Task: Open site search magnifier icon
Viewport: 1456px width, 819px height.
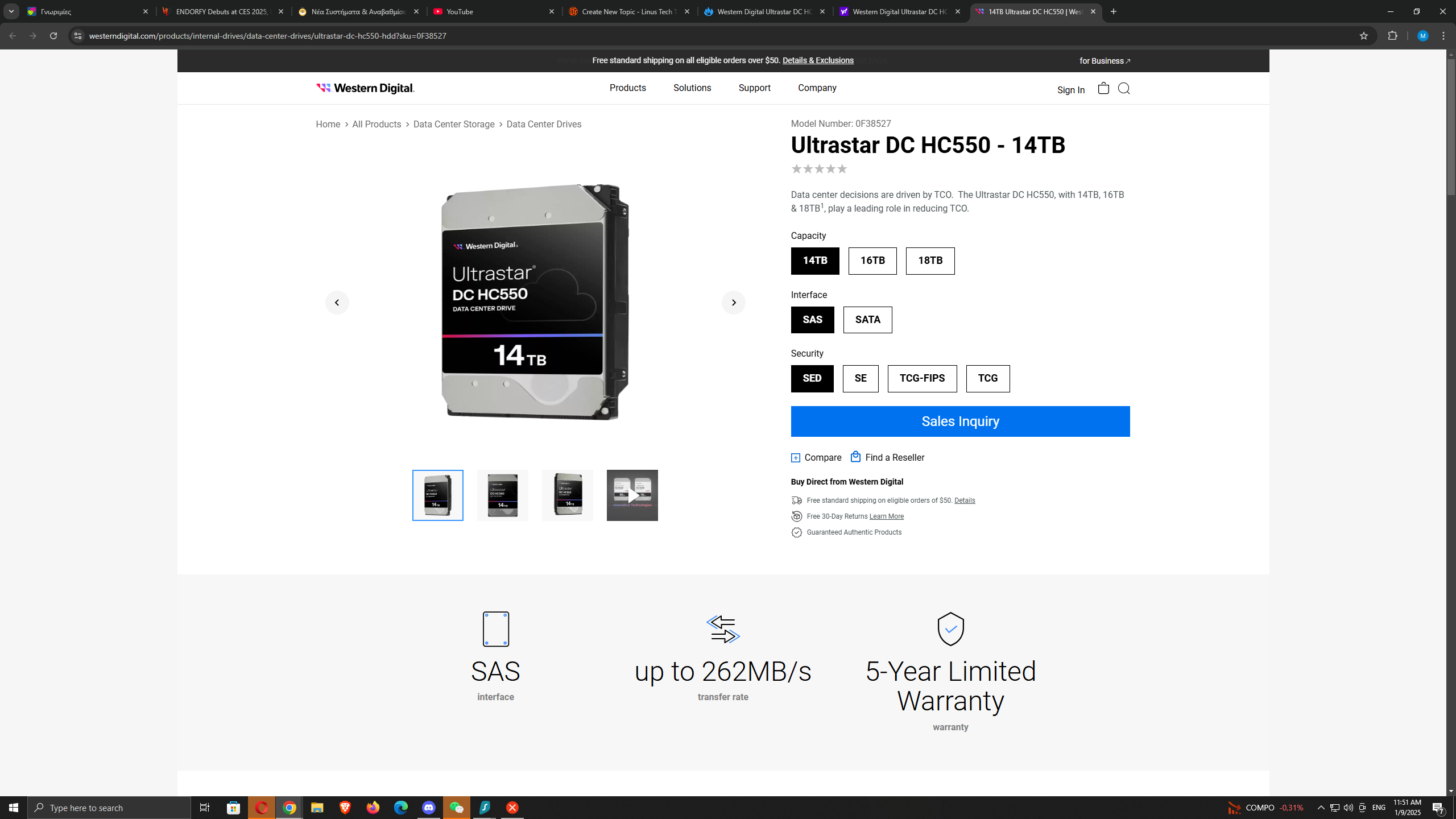Action: 1124,88
